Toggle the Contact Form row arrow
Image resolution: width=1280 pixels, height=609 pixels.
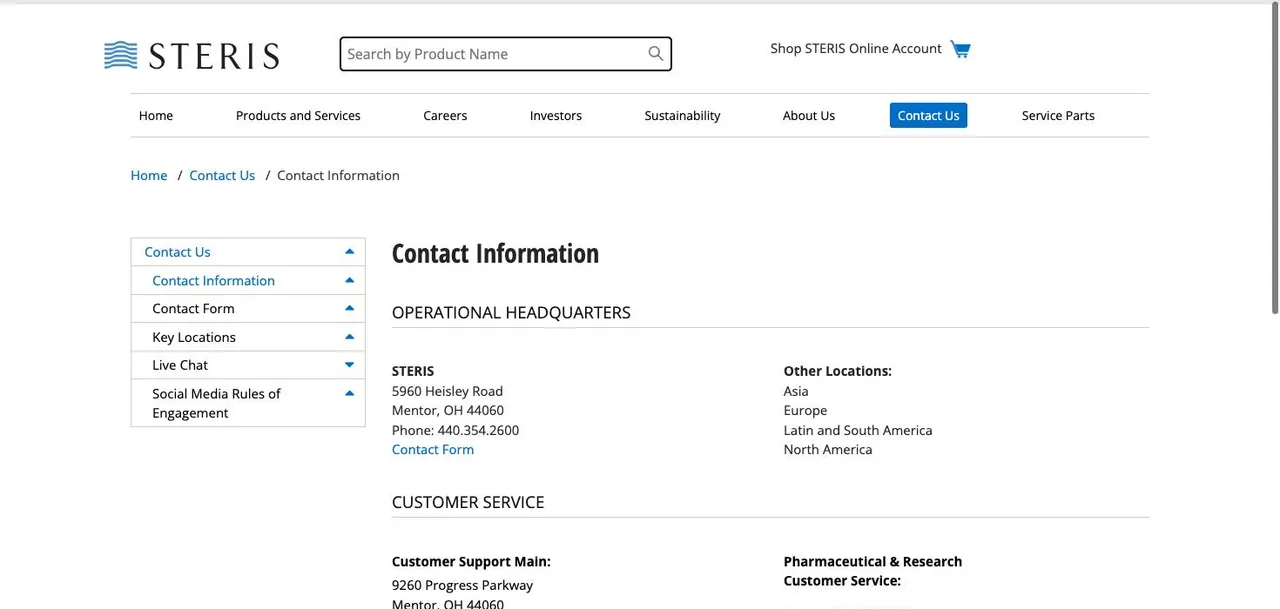(349, 308)
